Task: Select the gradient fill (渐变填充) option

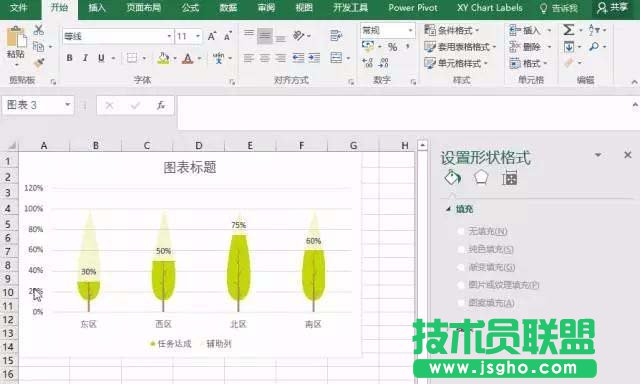Action: point(487,267)
